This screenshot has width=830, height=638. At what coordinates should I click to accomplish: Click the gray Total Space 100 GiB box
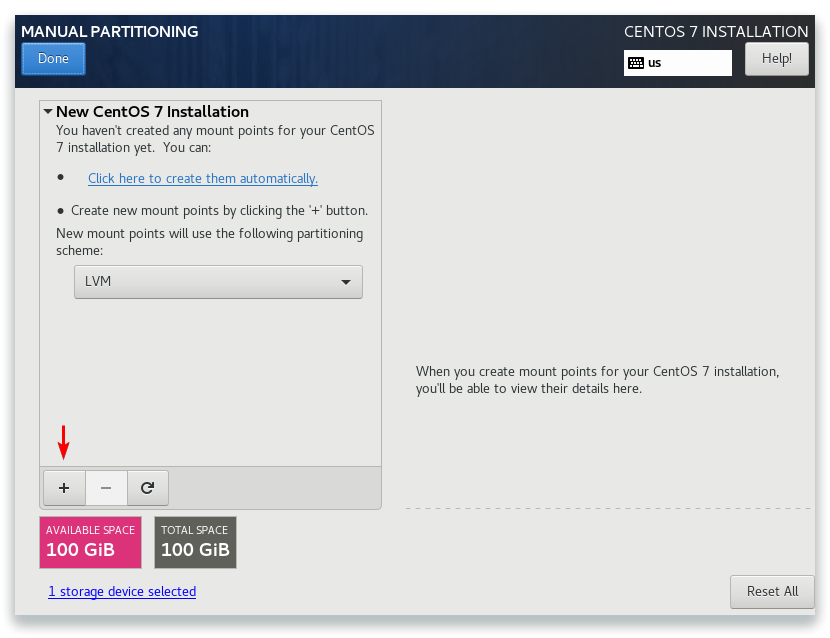[x=195, y=542]
